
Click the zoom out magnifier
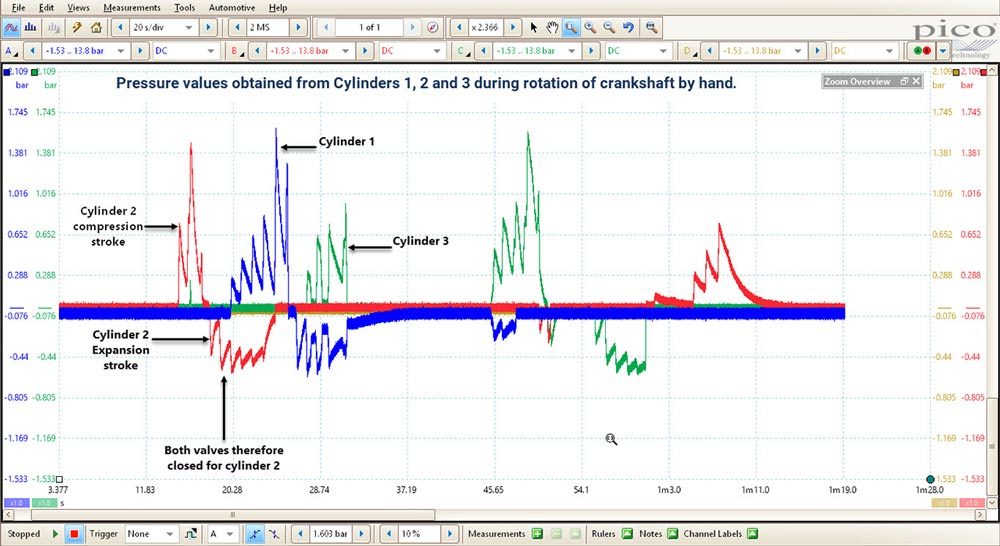point(609,27)
